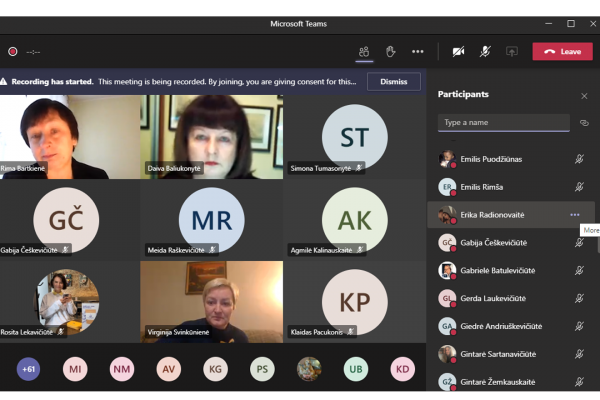Click Daiva Baliukonytė's video tile
600x400 pixels.
(212, 137)
